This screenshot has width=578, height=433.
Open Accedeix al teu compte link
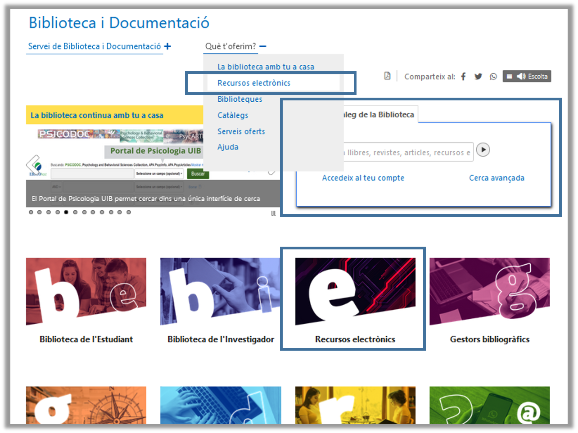pyautogui.click(x=363, y=178)
